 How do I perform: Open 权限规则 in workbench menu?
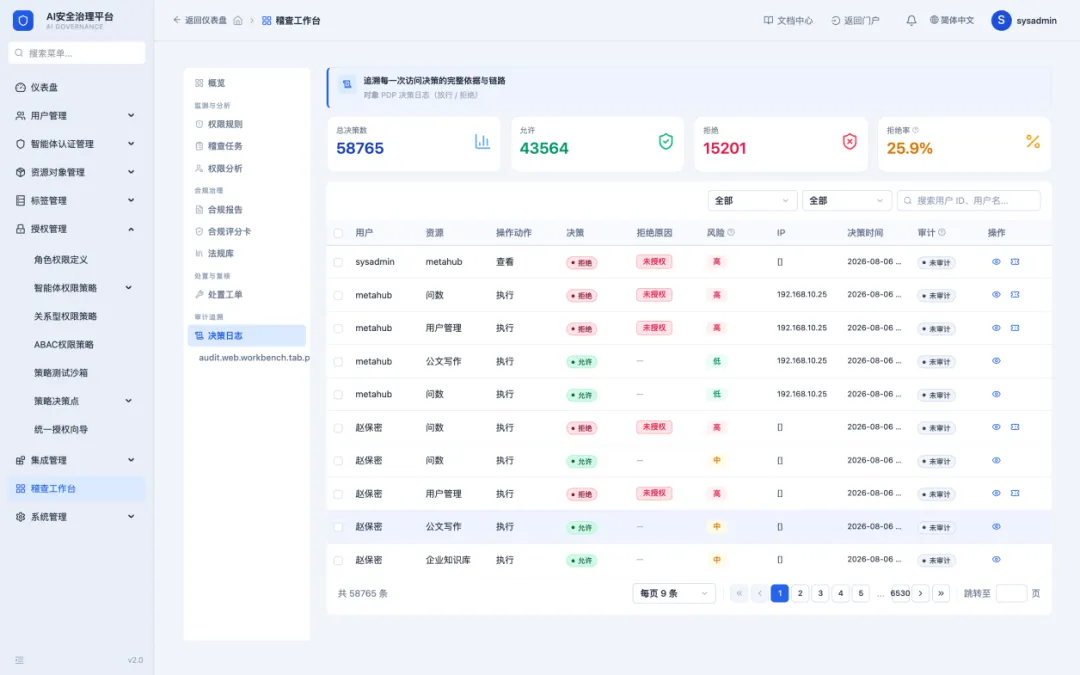(x=225, y=124)
